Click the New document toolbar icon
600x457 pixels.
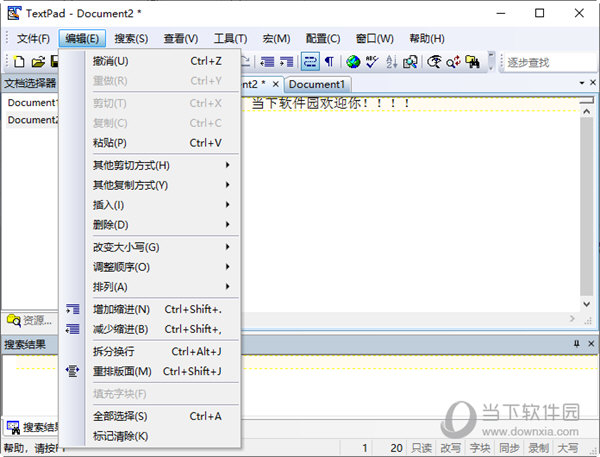point(19,62)
